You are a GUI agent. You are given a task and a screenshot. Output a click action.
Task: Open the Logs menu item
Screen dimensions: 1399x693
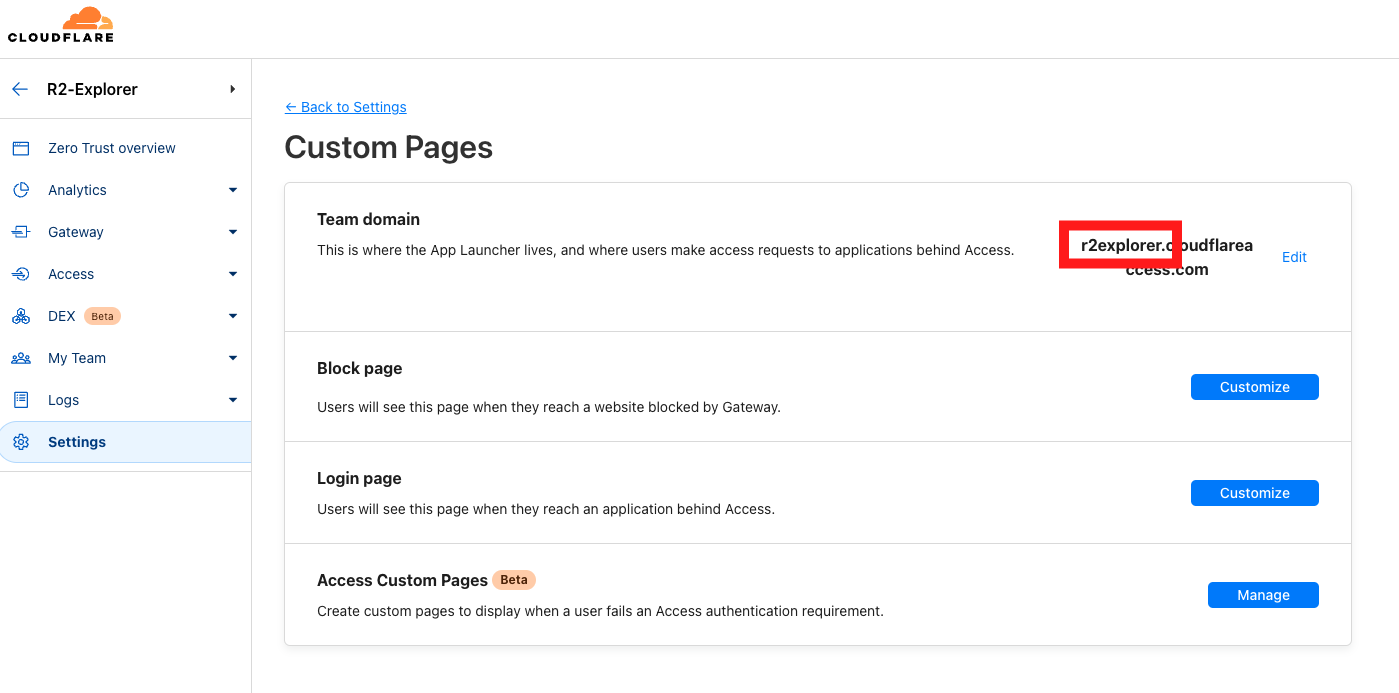coord(63,400)
